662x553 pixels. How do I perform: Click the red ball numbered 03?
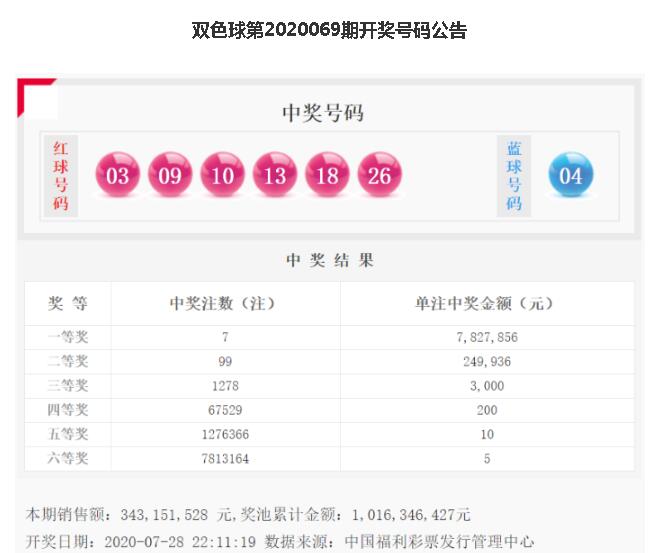point(118,176)
